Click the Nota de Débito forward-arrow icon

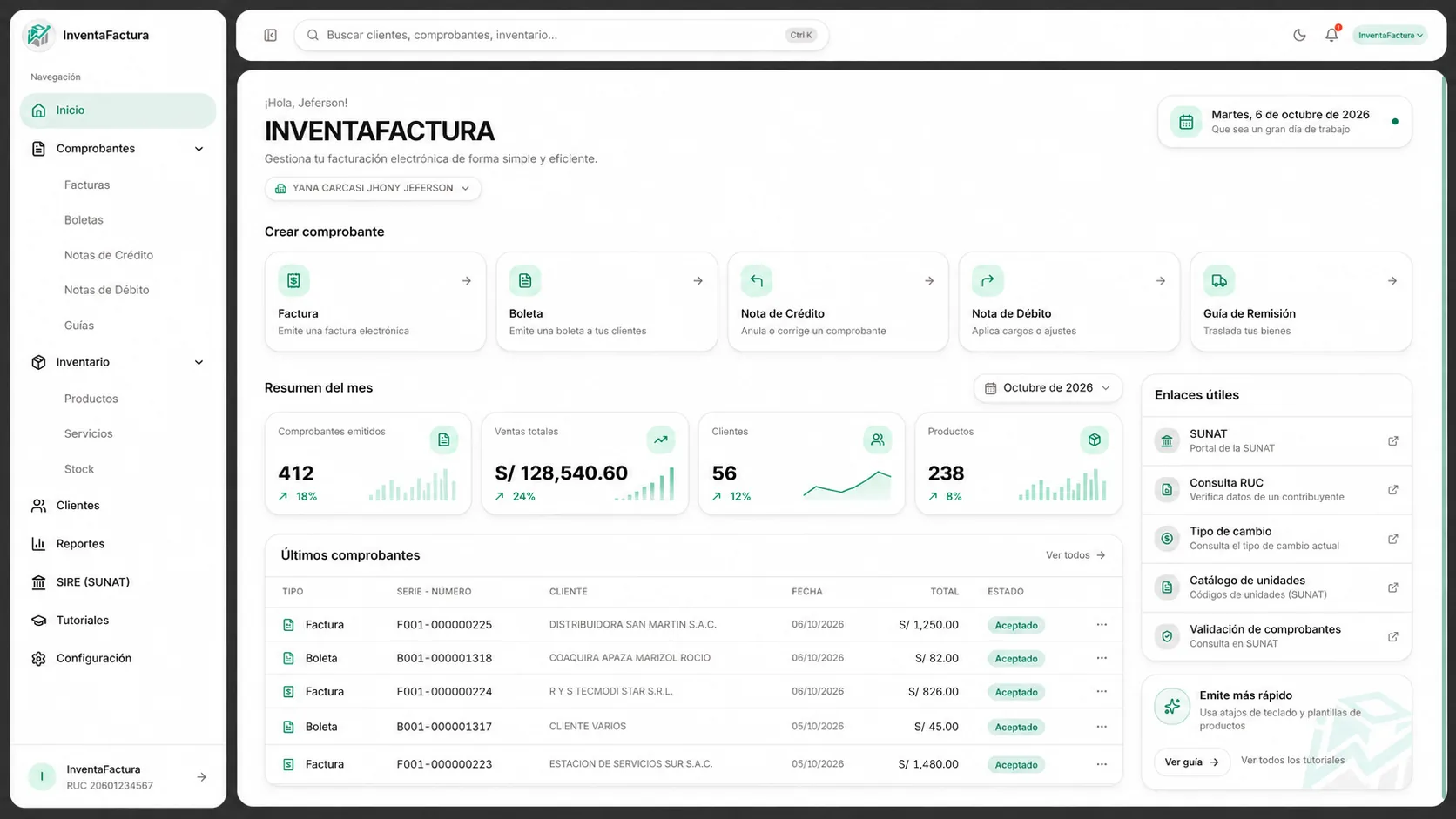click(x=988, y=281)
